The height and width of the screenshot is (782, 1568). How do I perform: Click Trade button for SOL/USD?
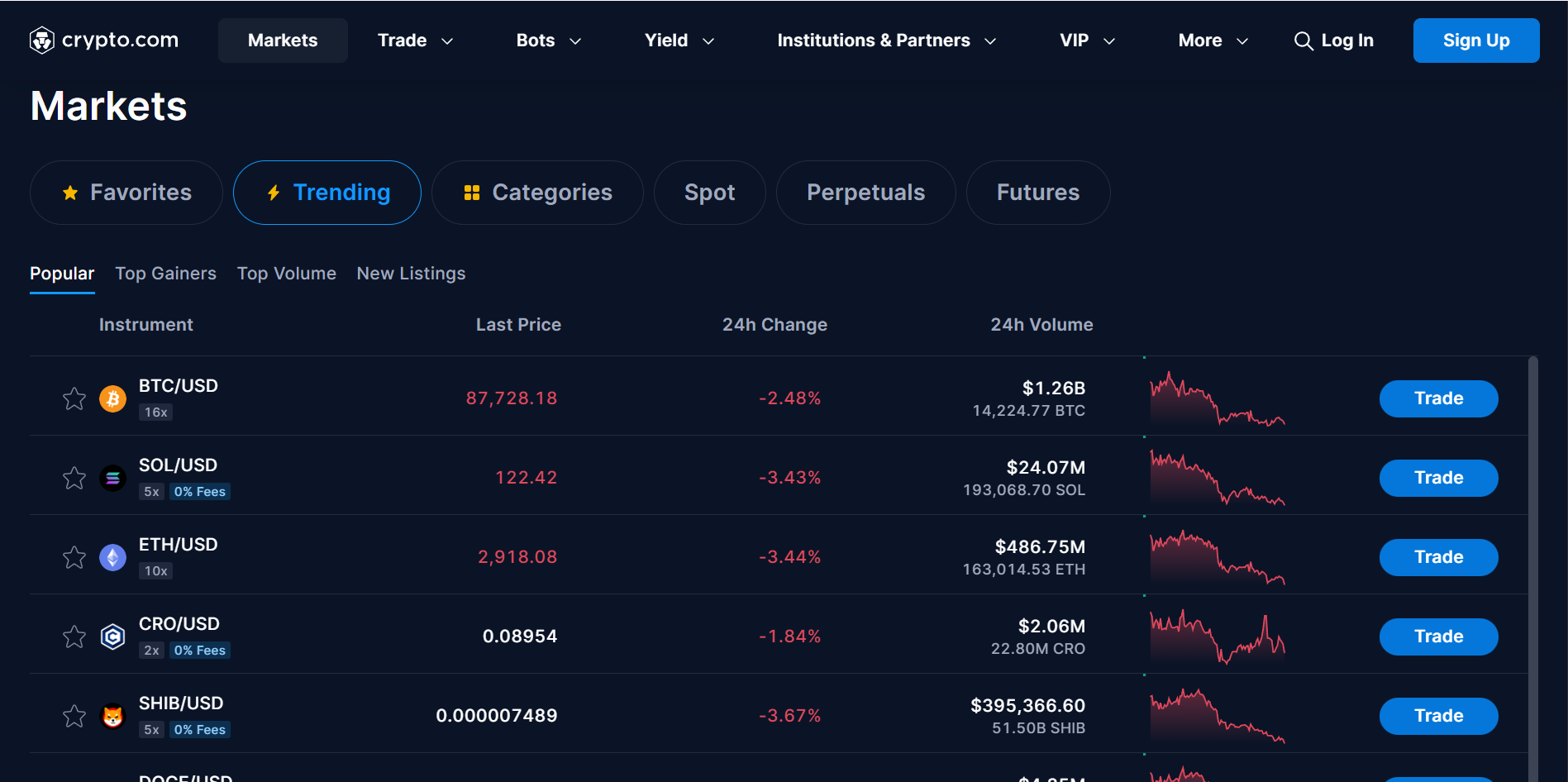click(x=1438, y=478)
